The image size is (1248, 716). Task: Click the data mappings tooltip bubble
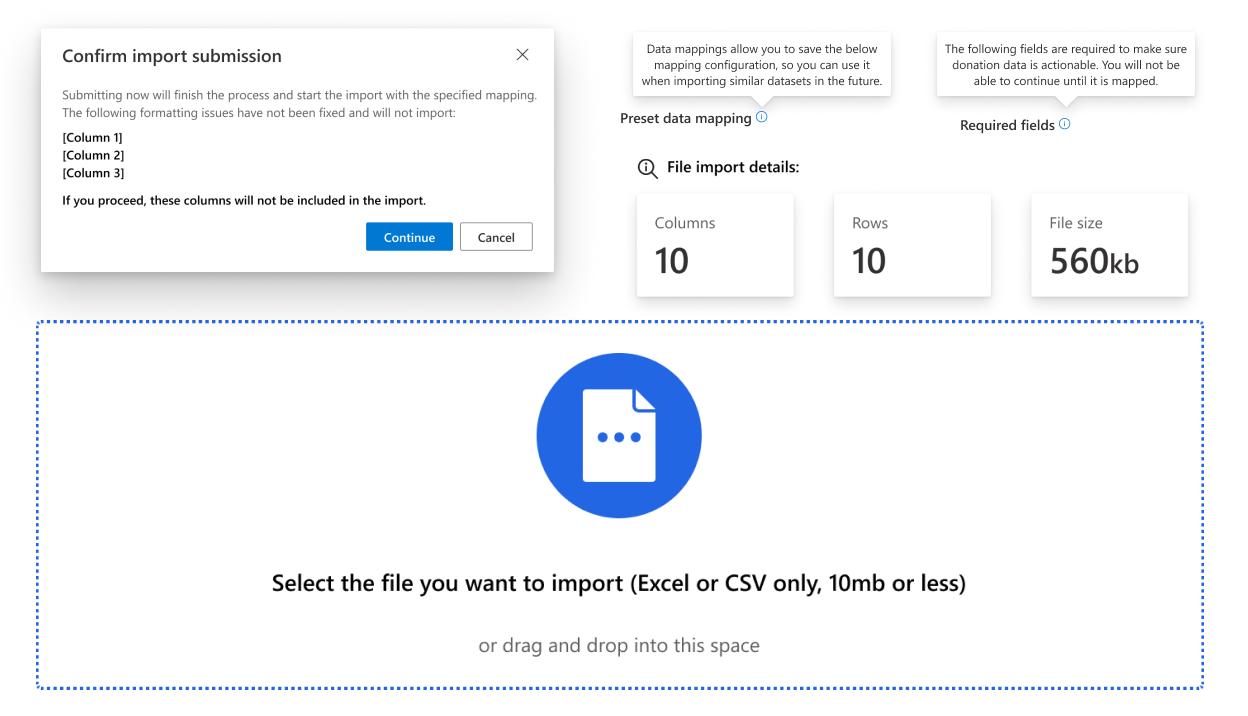762,65
